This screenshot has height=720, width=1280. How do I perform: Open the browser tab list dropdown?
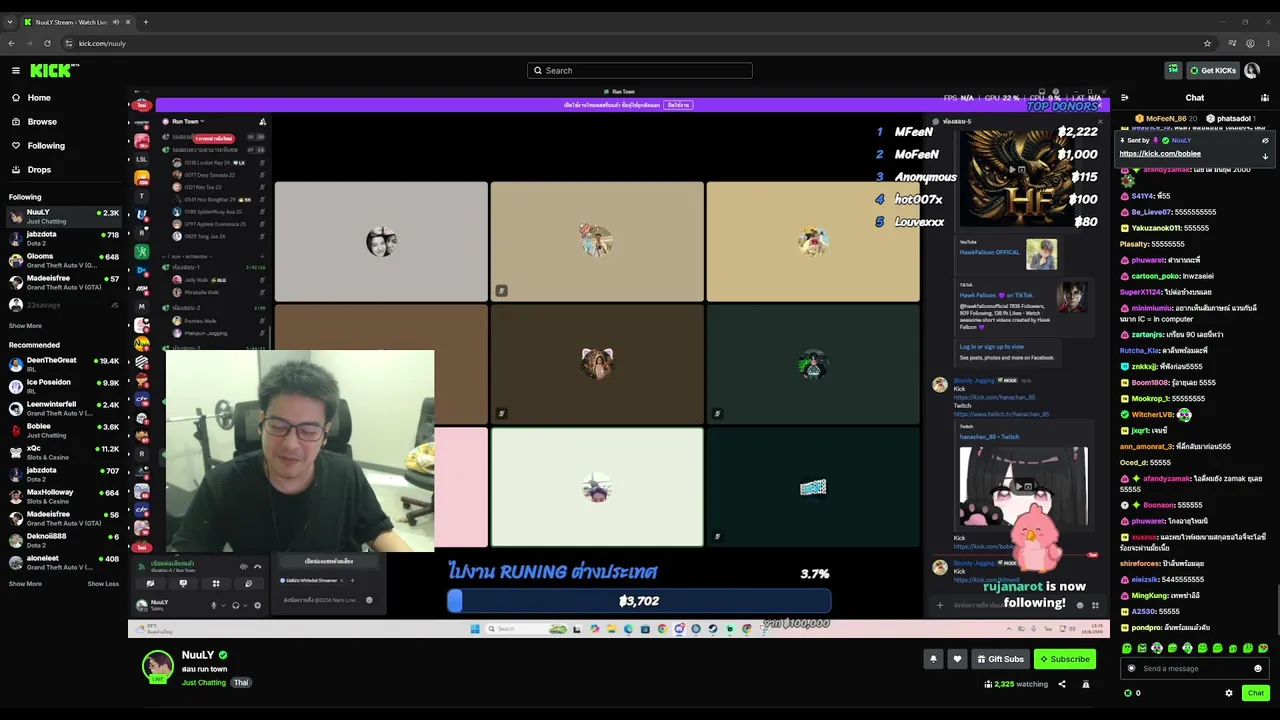pyautogui.click(x=10, y=22)
